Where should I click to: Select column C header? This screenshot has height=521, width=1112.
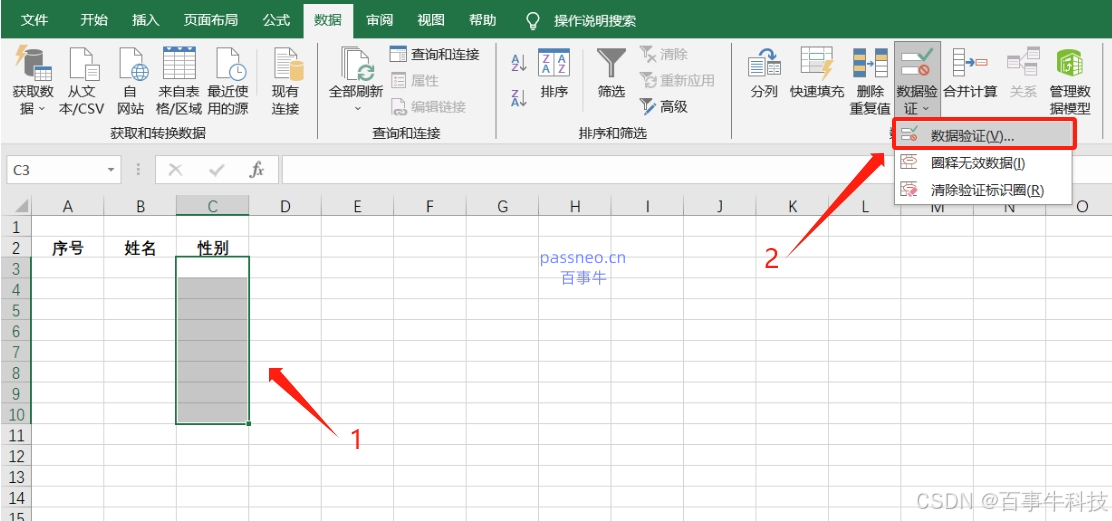213,206
